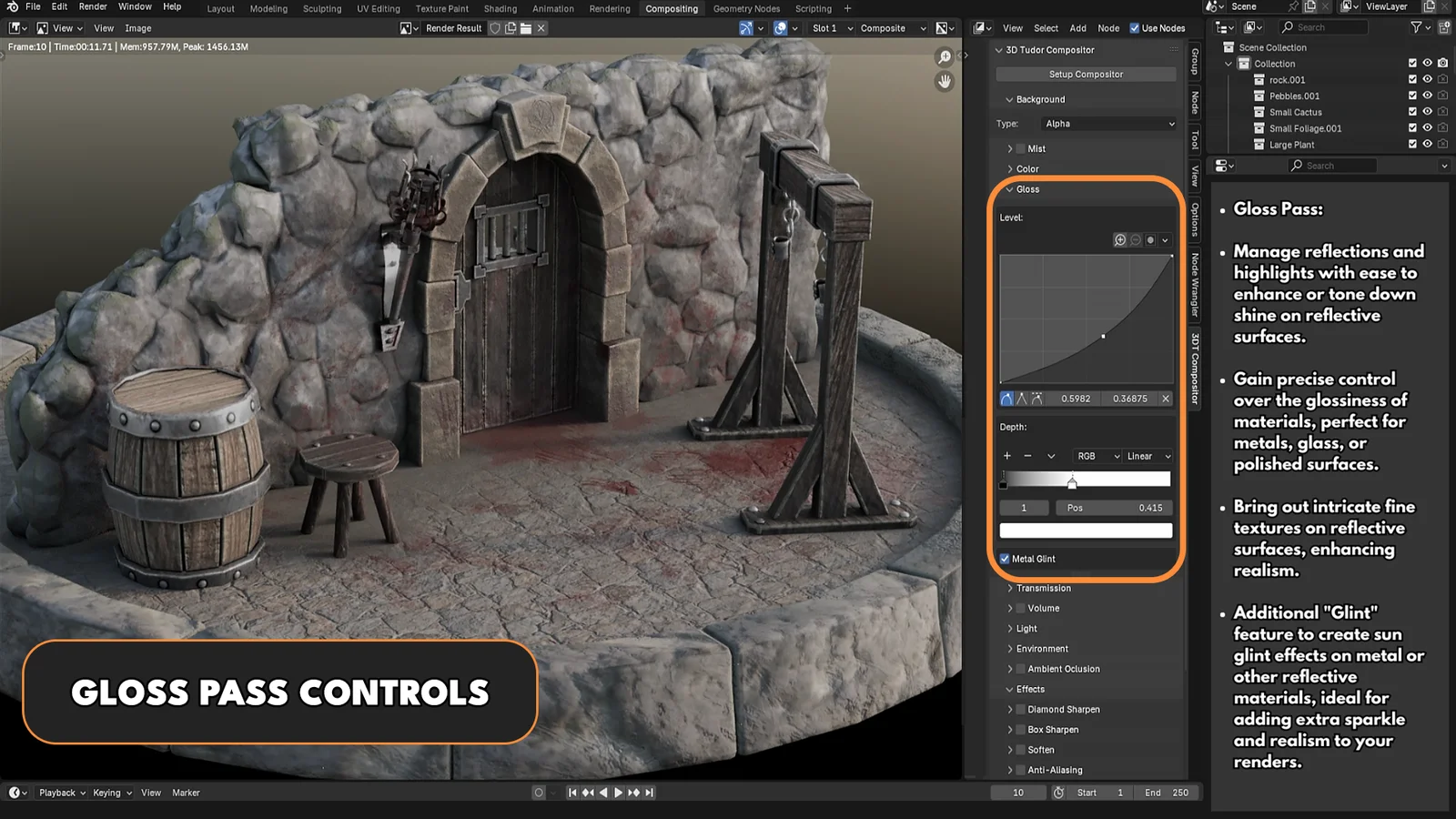Expand the Transmission section
This screenshot has width=1456, height=819.
coord(1011,588)
